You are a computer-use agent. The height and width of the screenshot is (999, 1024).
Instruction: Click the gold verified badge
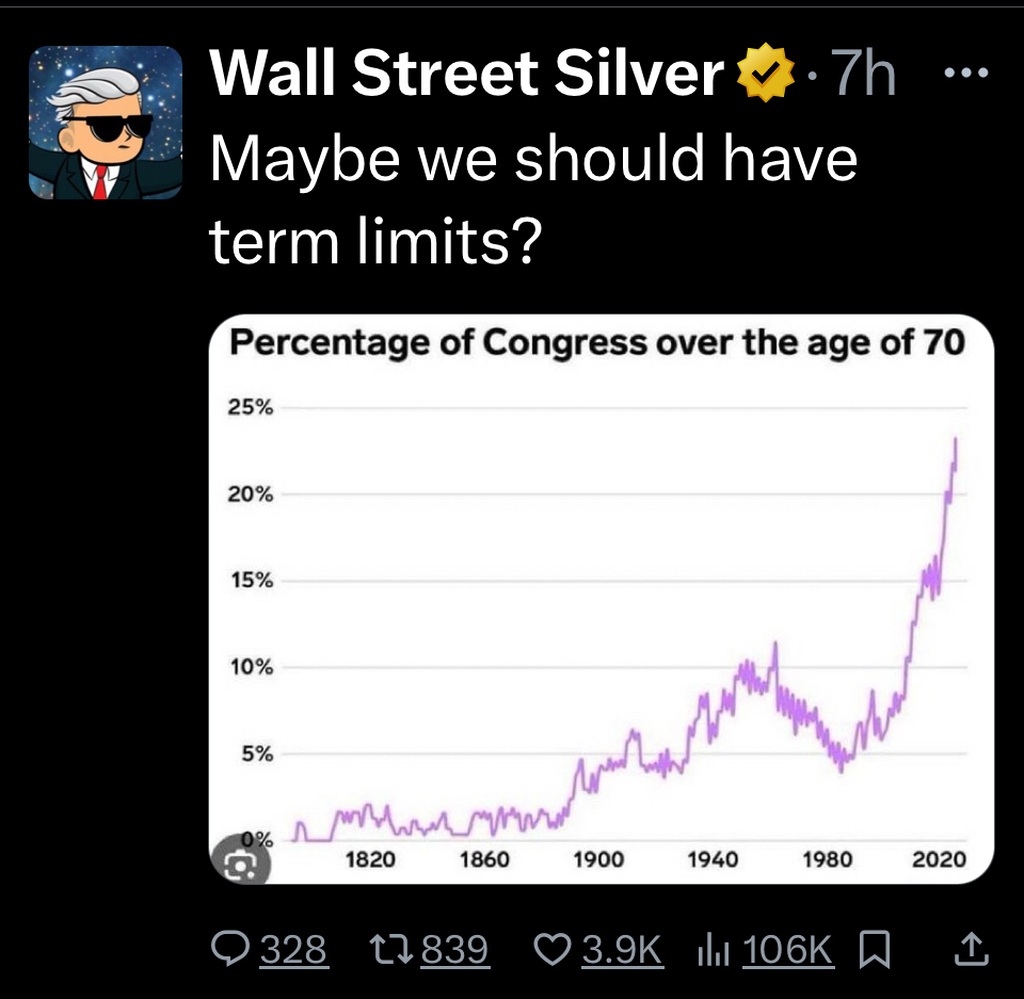click(x=764, y=75)
